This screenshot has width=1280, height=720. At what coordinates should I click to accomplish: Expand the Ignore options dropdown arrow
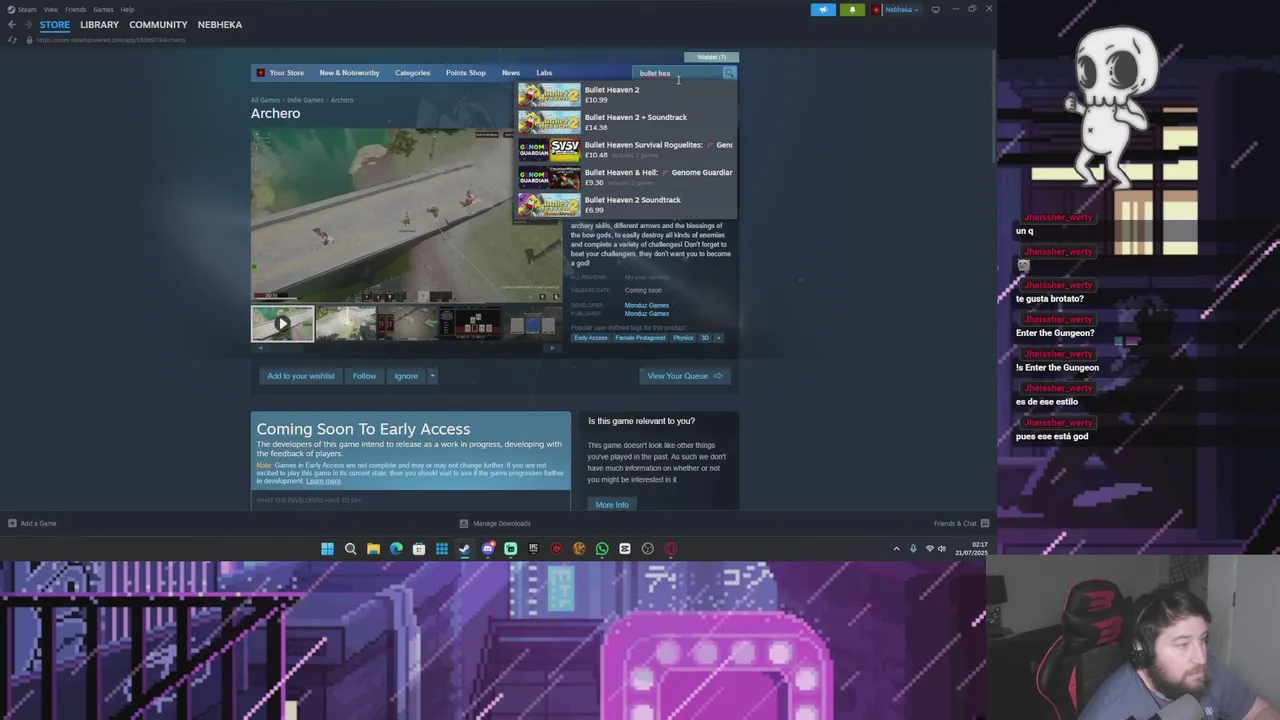pyautogui.click(x=432, y=376)
